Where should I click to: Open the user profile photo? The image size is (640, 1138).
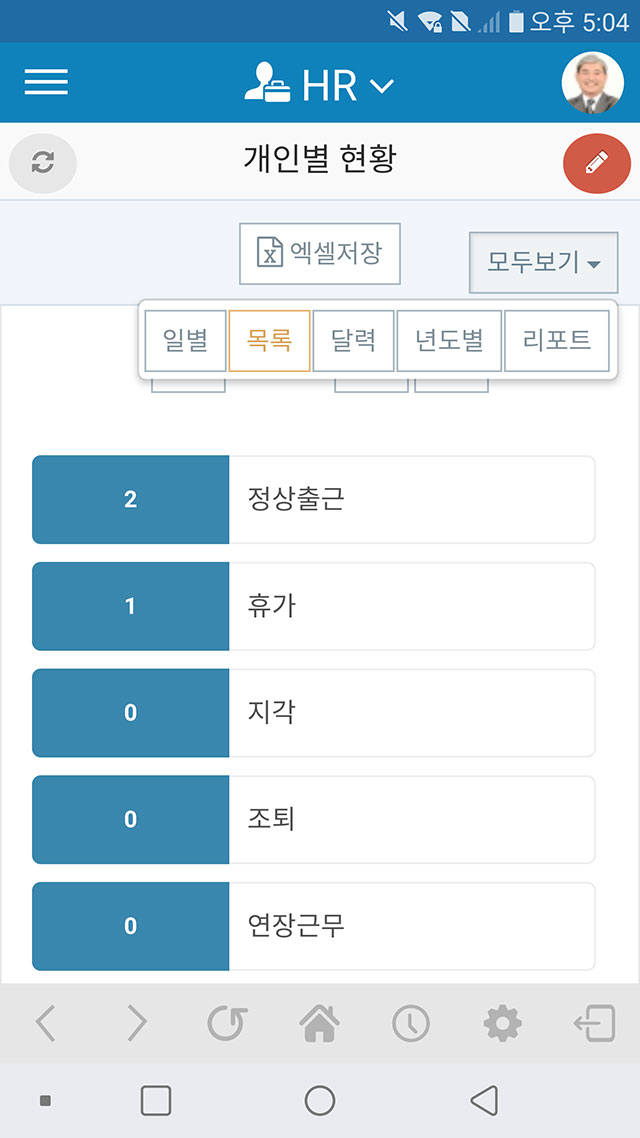pos(592,83)
